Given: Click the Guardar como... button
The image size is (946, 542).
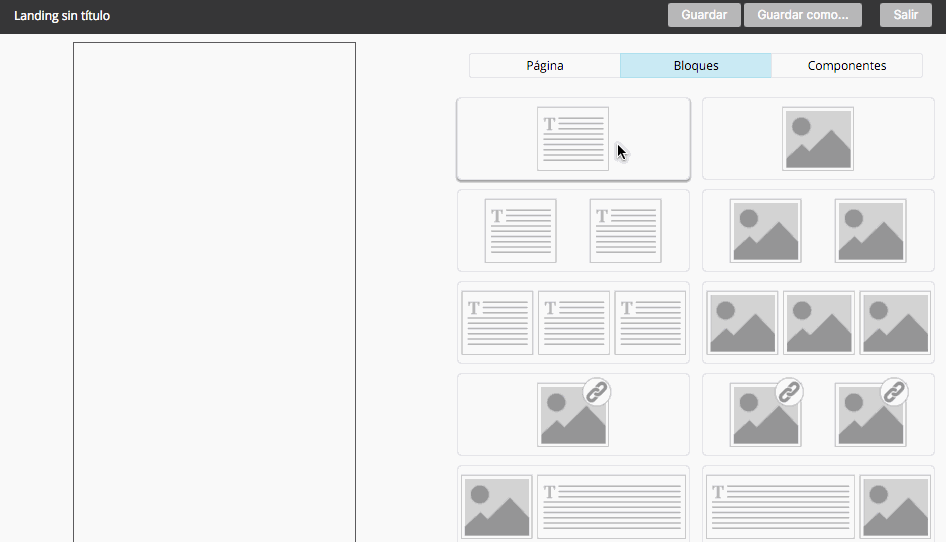Looking at the screenshot, I should point(802,15).
